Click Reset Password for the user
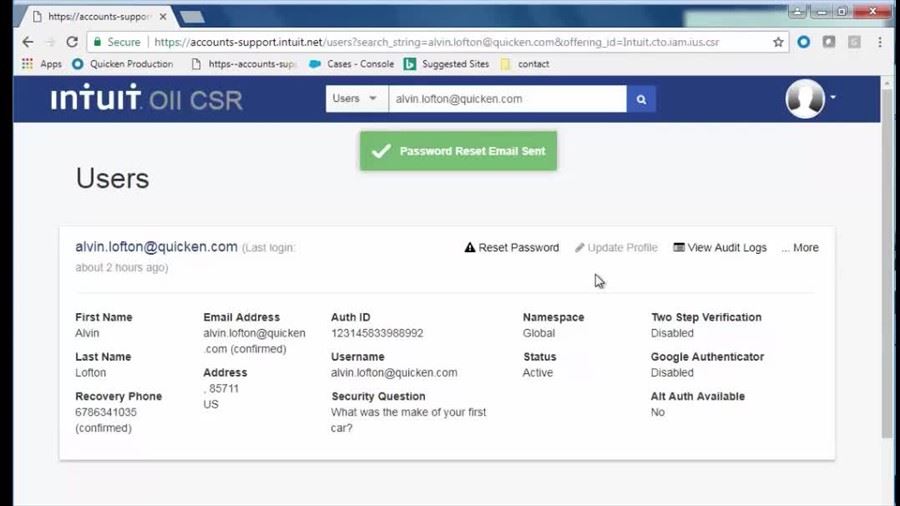This screenshot has width=900, height=506. tap(512, 247)
